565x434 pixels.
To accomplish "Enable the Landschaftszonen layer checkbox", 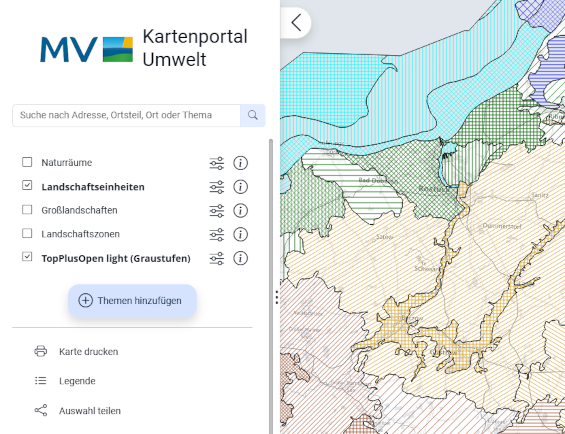I will click(27, 233).
